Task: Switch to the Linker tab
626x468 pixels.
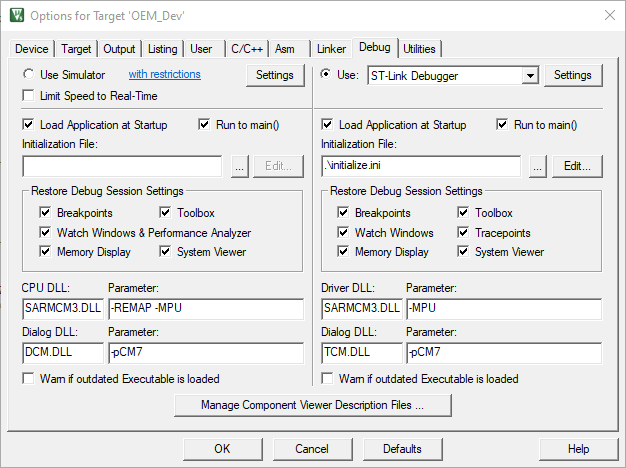Action: (331, 49)
